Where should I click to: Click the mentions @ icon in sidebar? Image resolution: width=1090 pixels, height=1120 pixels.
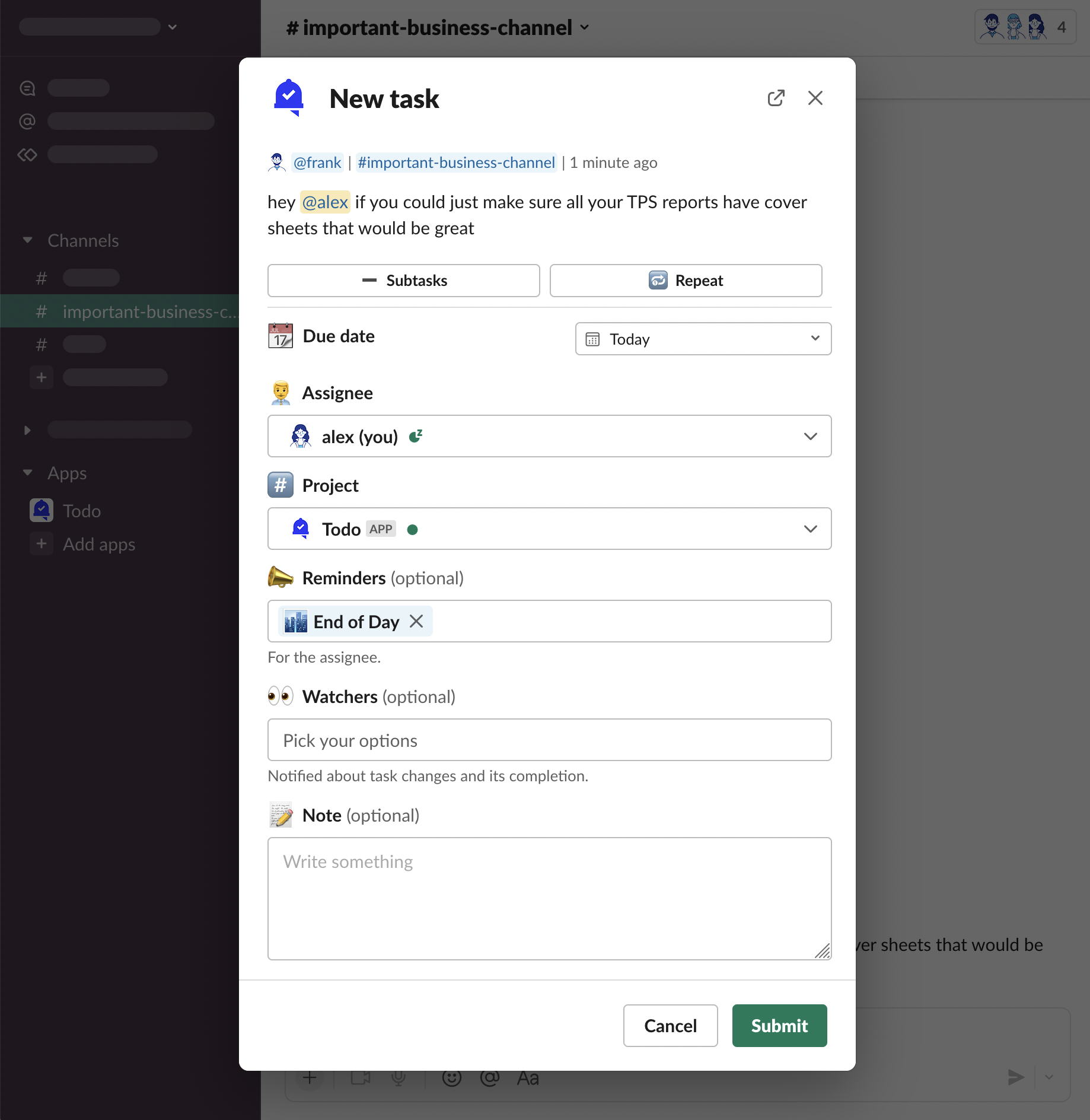click(x=27, y=121)
